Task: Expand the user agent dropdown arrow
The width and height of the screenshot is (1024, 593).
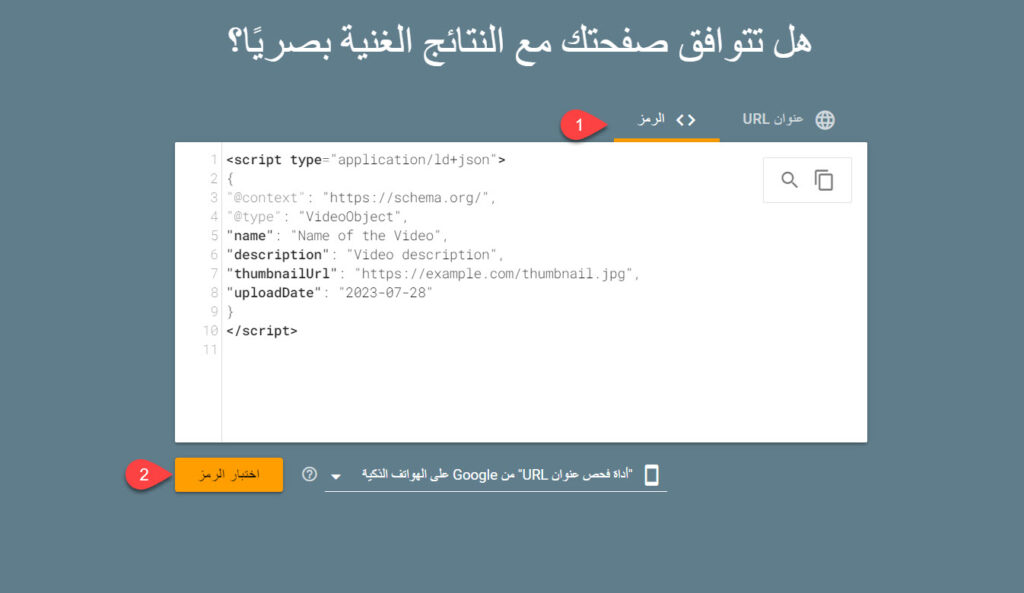Action: pyautogui.click(x=336, y=476)
